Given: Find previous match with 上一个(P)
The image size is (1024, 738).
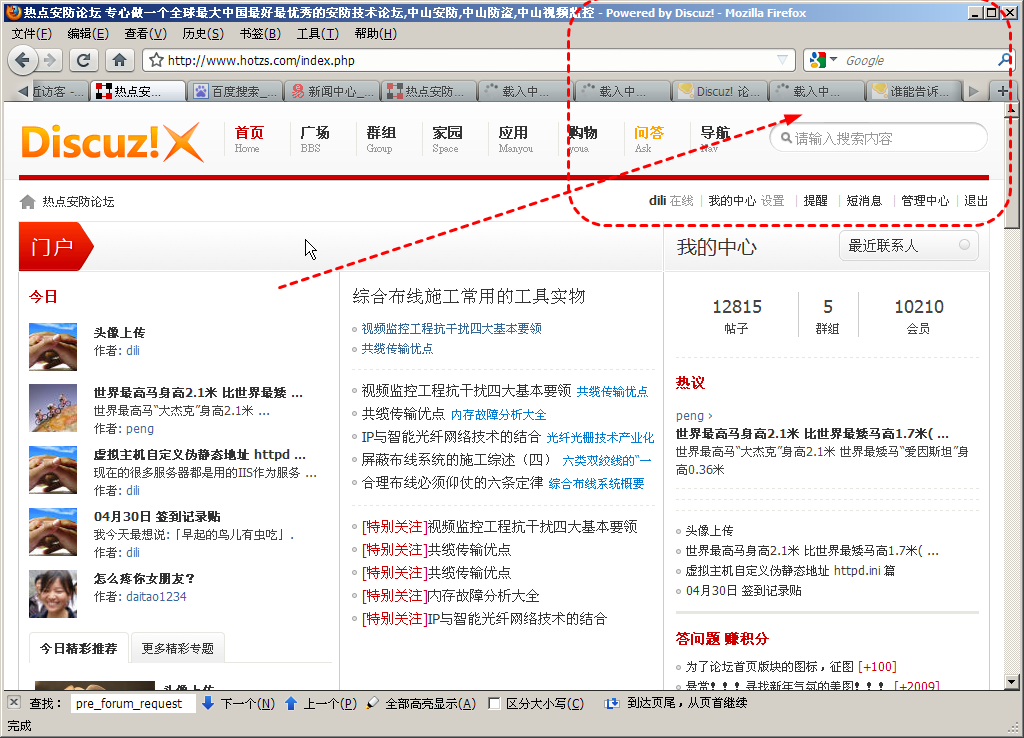Looking at the screenshot, I should point(321,703).
